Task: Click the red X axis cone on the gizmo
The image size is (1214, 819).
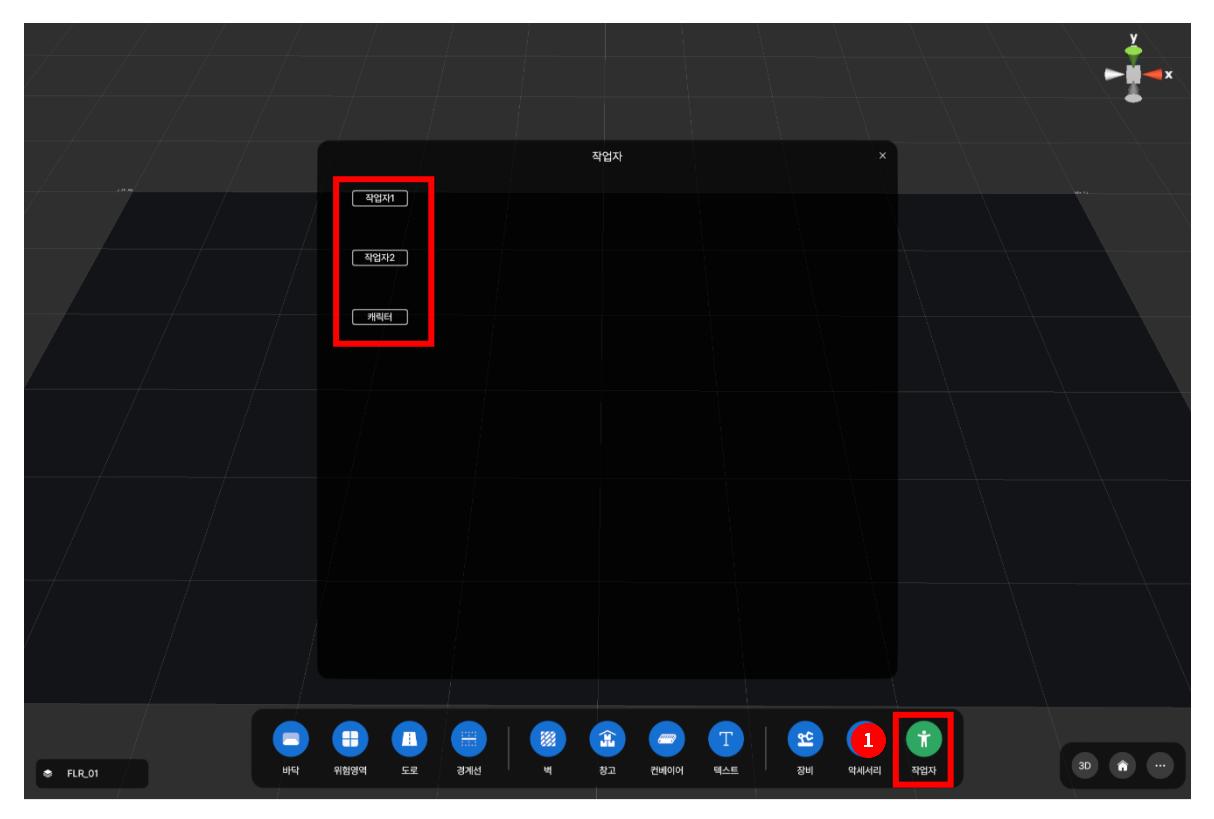Action: click(1154, 75)
